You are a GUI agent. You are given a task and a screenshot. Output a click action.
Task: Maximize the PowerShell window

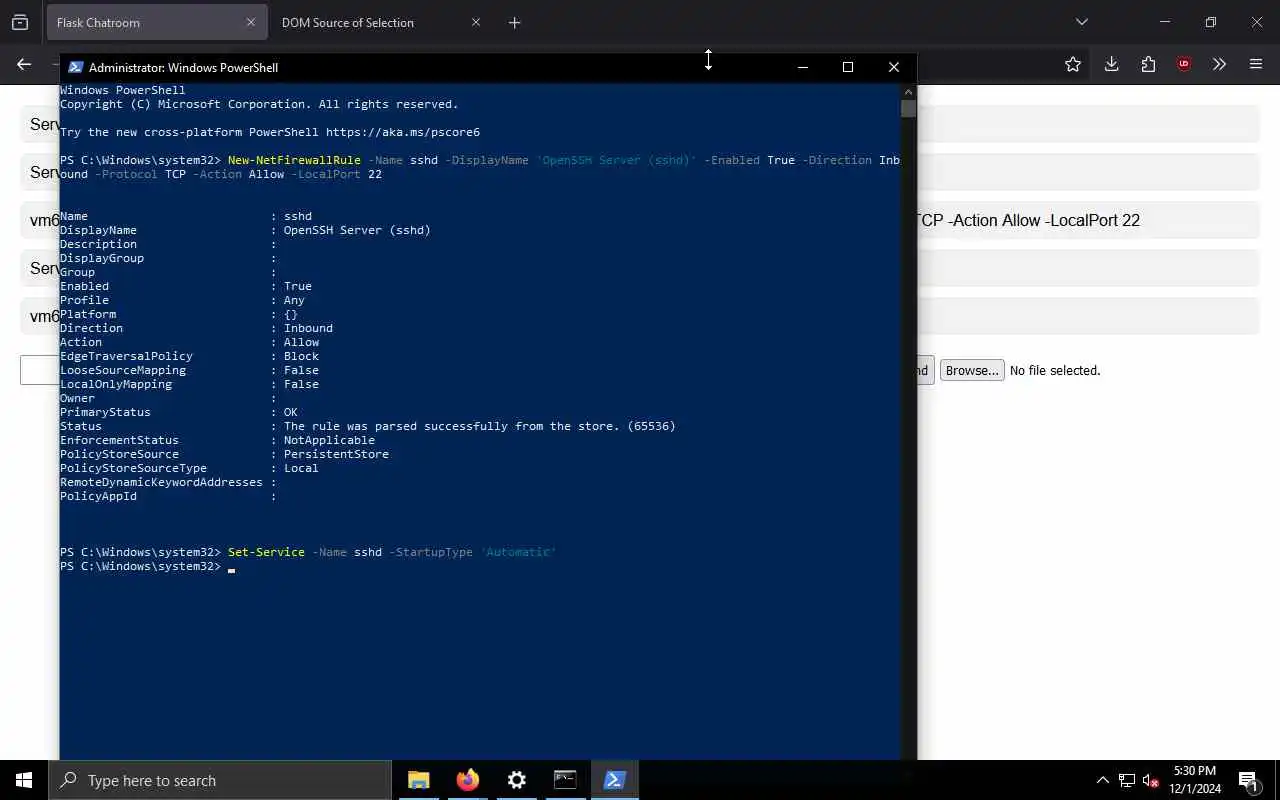click(x=848, y=67)
